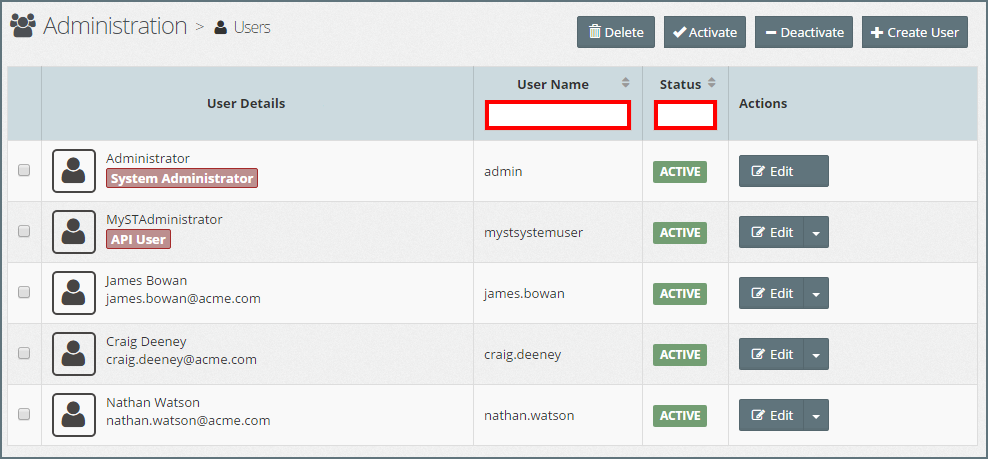Click the Deactivate button
The width and height of the screenshot is (988, 459).
[x=804, y=32]
